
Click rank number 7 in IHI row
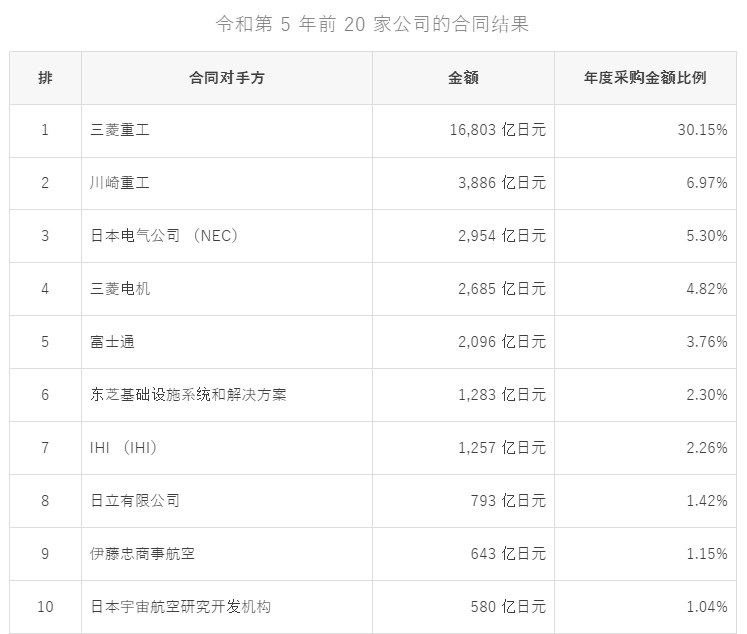(x=45, y=448)
